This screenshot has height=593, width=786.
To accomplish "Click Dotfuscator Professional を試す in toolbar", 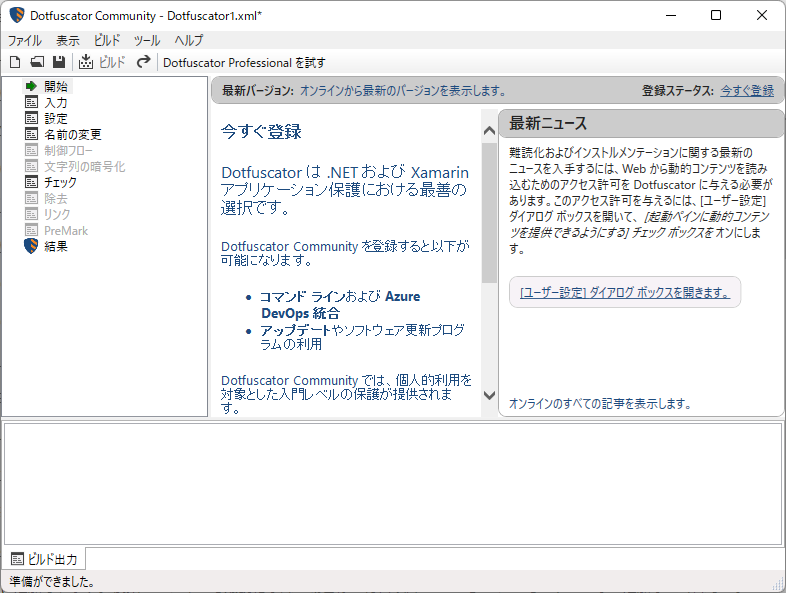I will (x=244, y=62).
